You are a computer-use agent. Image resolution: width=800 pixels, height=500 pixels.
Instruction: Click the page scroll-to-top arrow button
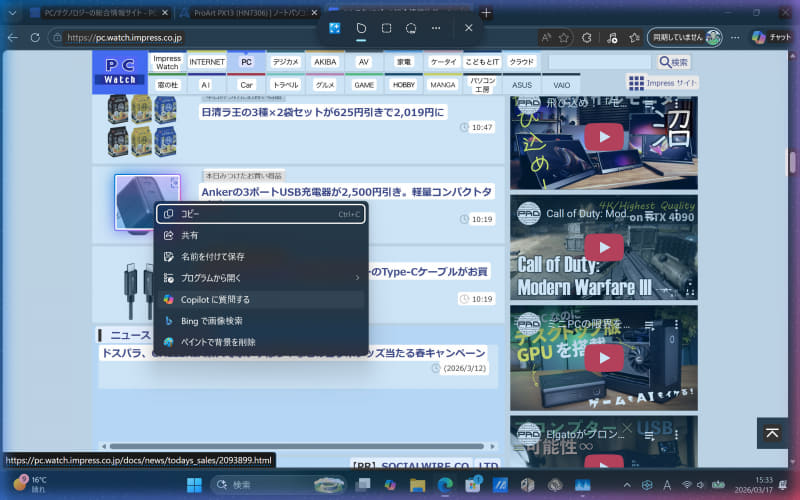772,433
